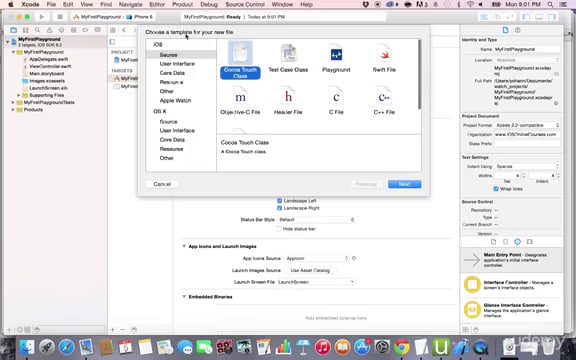Open the Status Bar Style dropdown

click(316, 220)
